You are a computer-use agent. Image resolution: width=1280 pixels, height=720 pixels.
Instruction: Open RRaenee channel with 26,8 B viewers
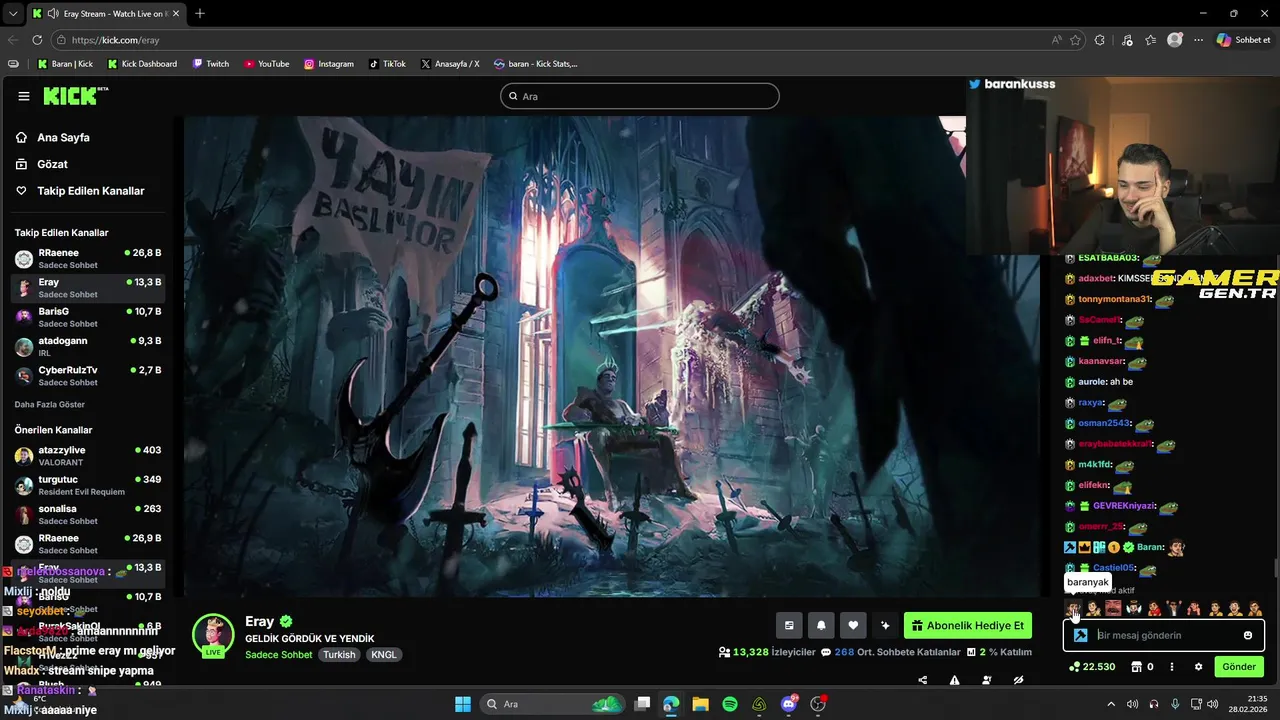88,259
